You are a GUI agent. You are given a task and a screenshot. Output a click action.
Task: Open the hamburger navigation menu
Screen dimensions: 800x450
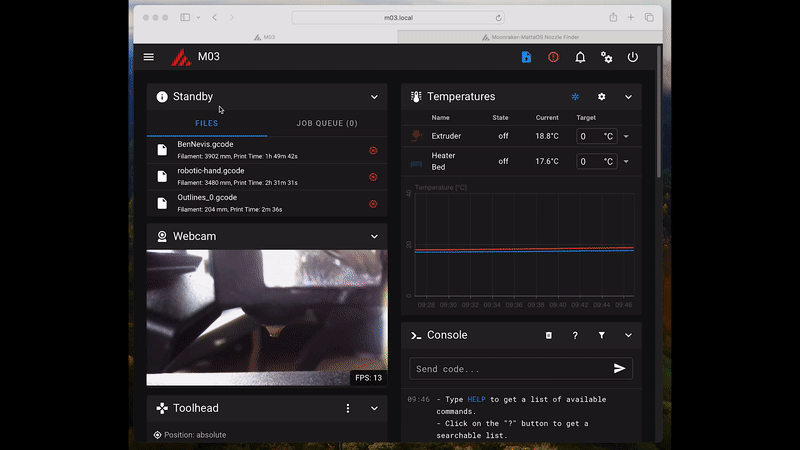pos(149,57)
